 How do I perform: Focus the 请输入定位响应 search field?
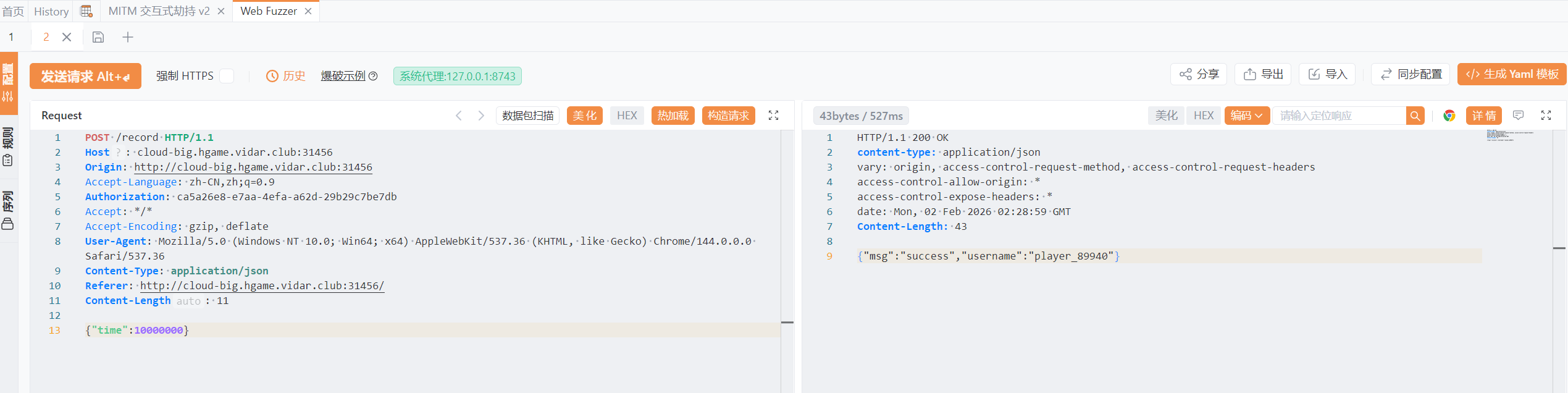(x=1339, y=116)
